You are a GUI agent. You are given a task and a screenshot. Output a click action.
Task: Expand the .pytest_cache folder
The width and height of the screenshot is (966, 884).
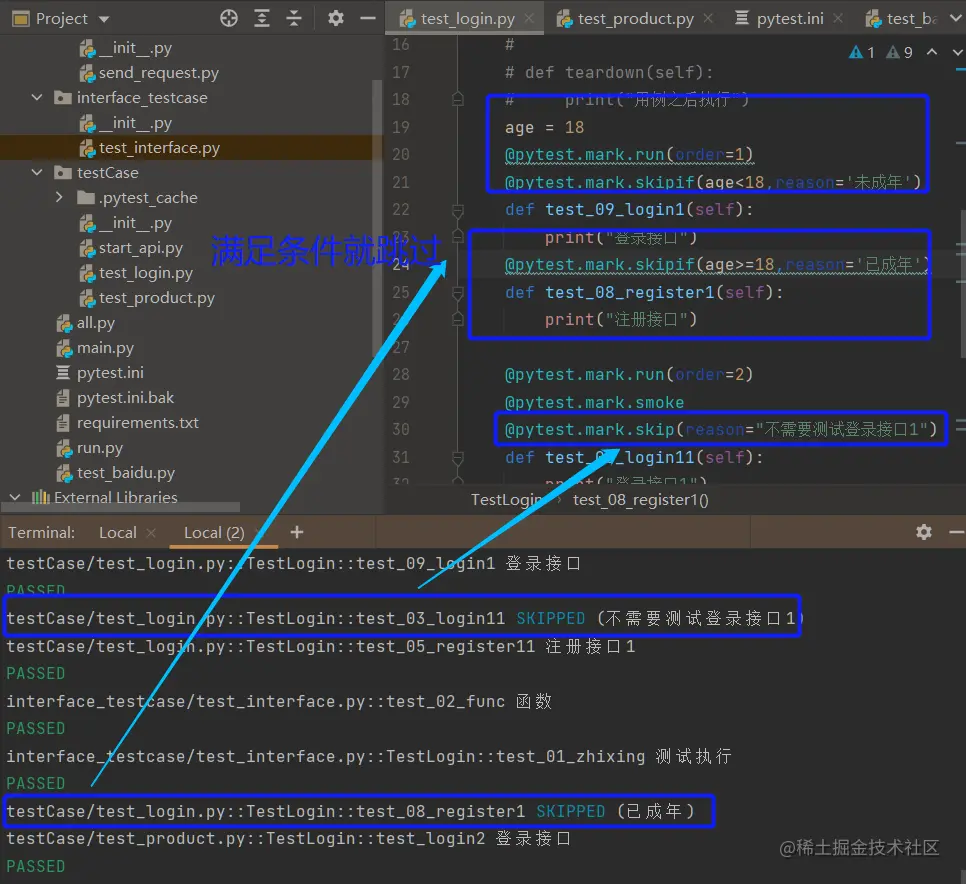59,198
